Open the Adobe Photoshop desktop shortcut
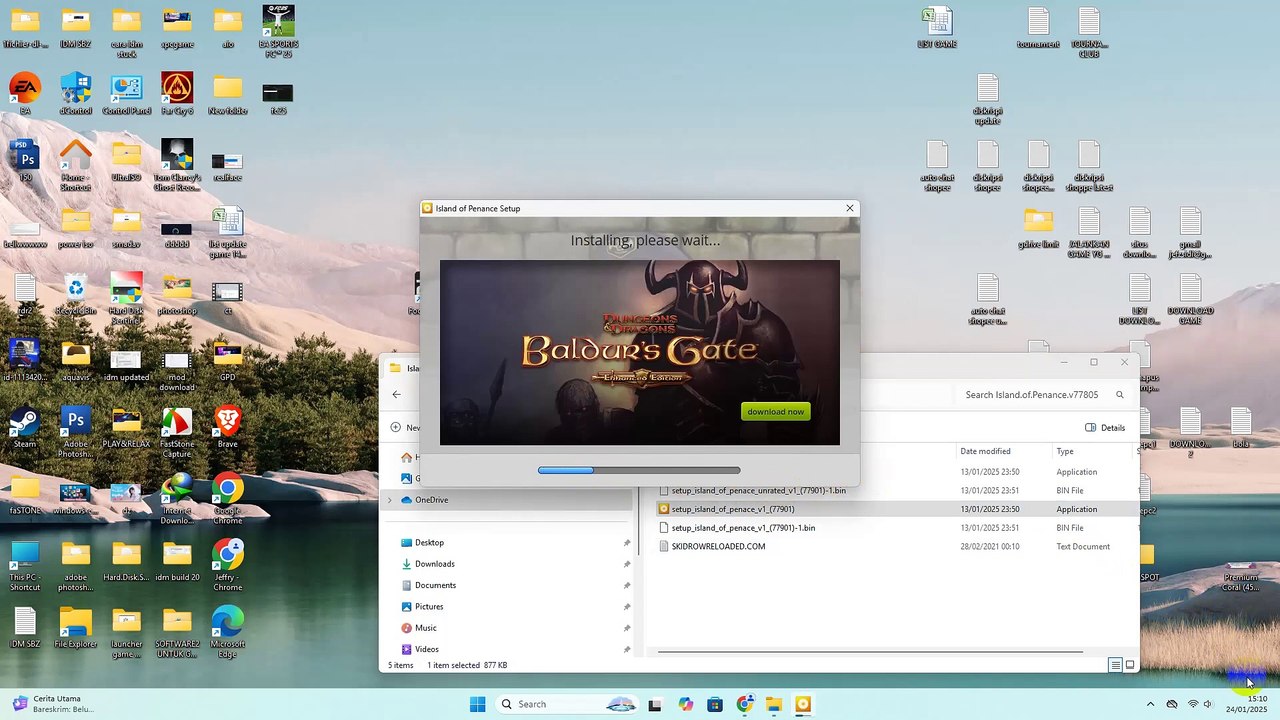1280x720 pixels. tap(76, 432)
